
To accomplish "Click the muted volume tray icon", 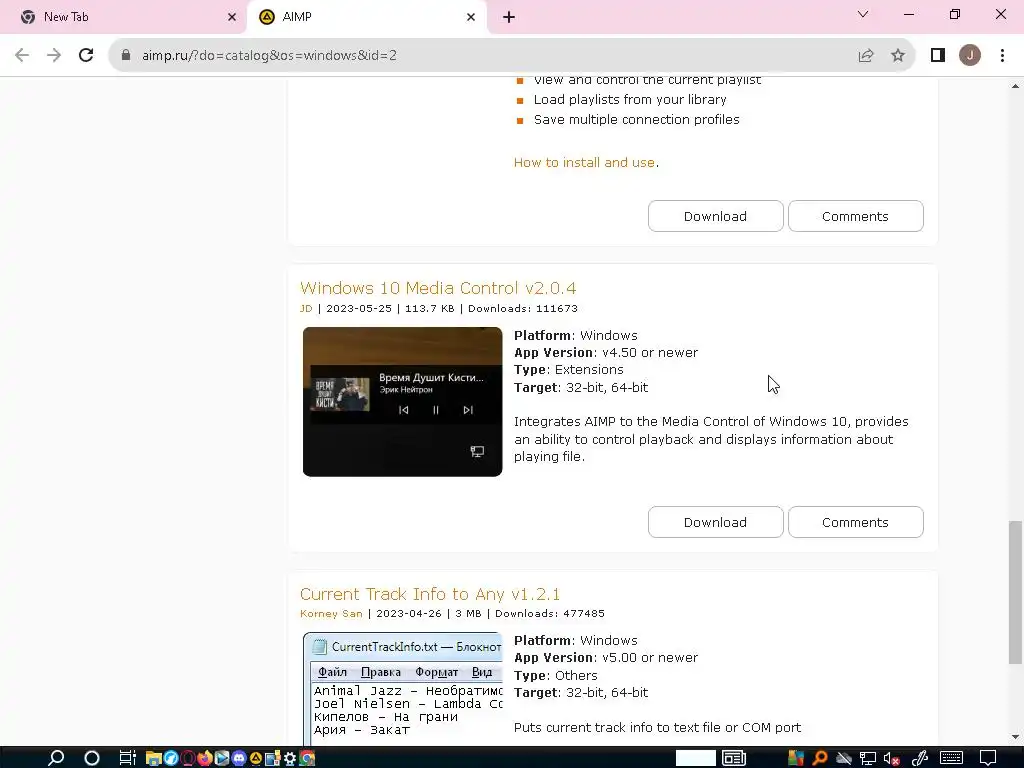I will 891,758.
